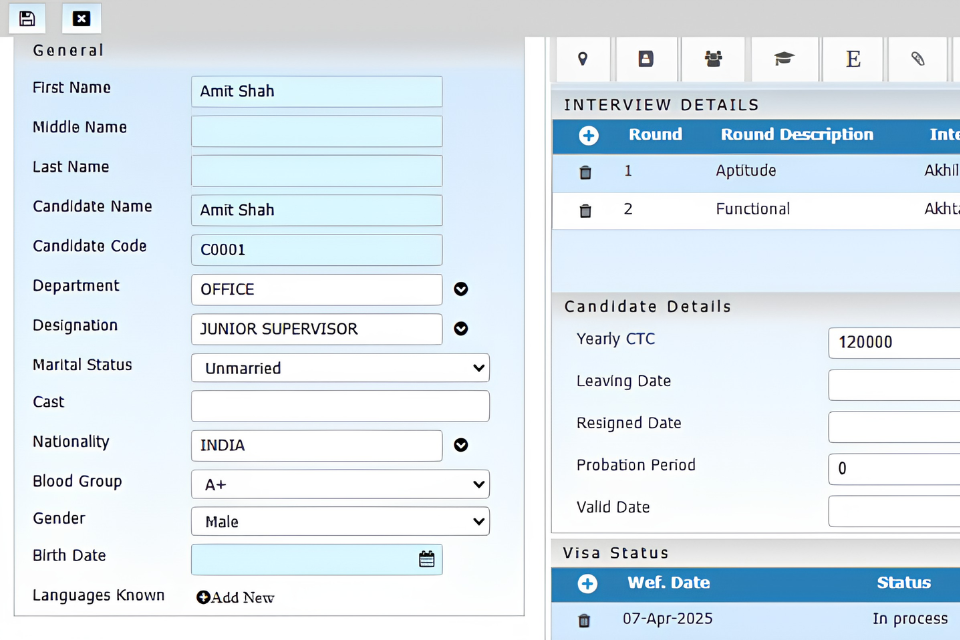This screenshot has width=960, height=640.
Task: Click the Yearly CTC field
Action: click(894, 342)
